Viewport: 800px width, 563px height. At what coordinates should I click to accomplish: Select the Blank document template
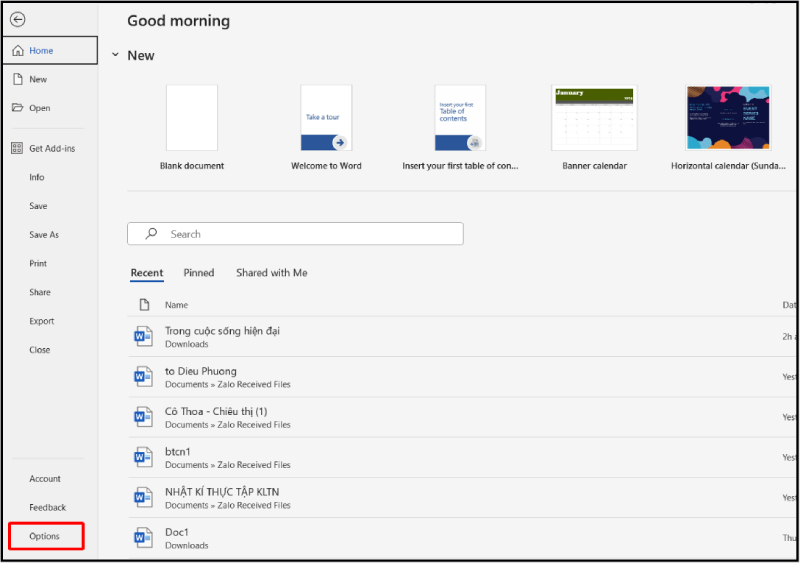(192, 118)
